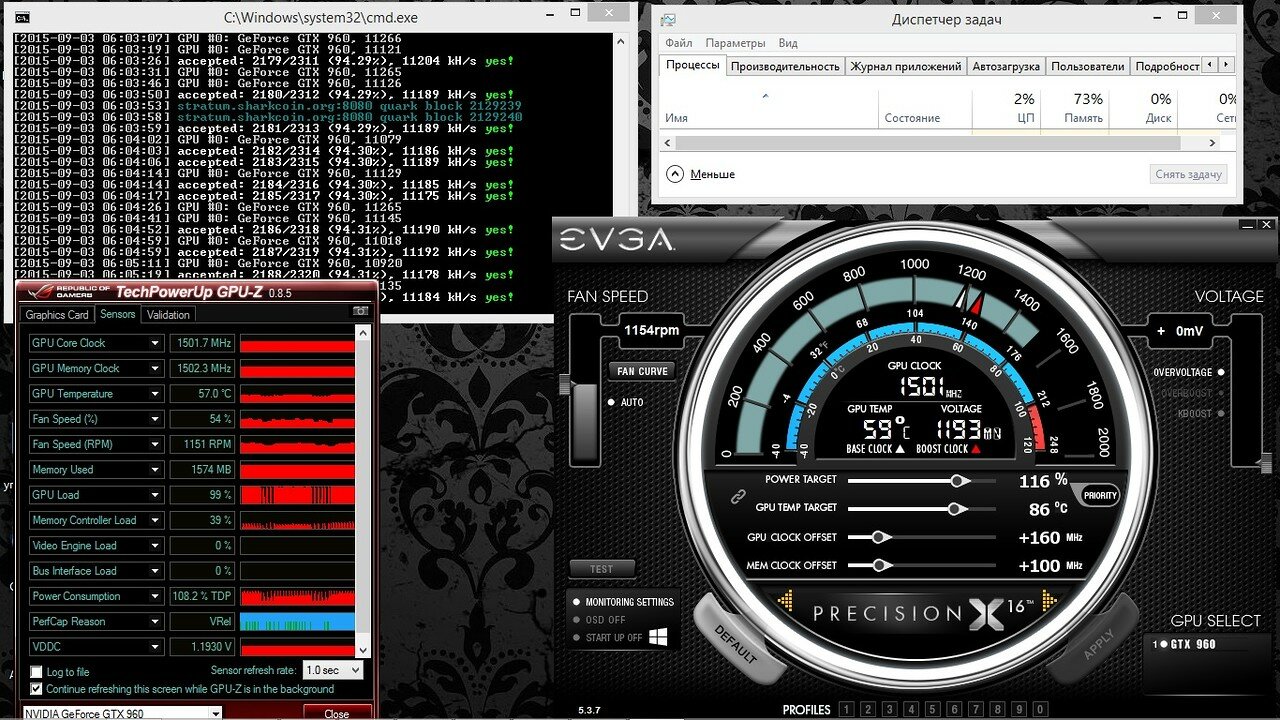Click the TEST button in Precision X
This screenshot has height=720, width=1280.
(602, 569)
